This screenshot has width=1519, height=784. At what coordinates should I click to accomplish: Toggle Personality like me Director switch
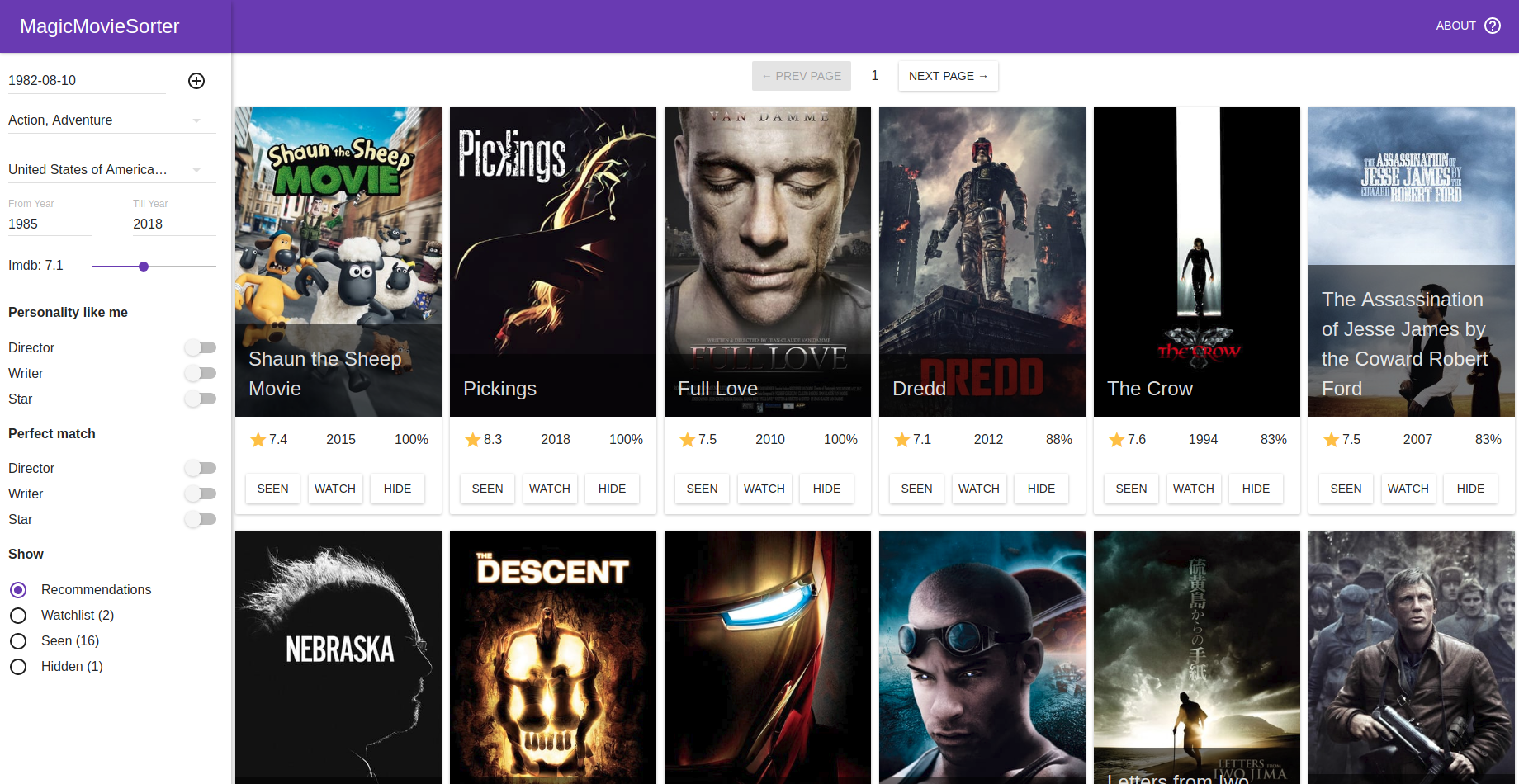pyautogui.click(x=201, y=347)
